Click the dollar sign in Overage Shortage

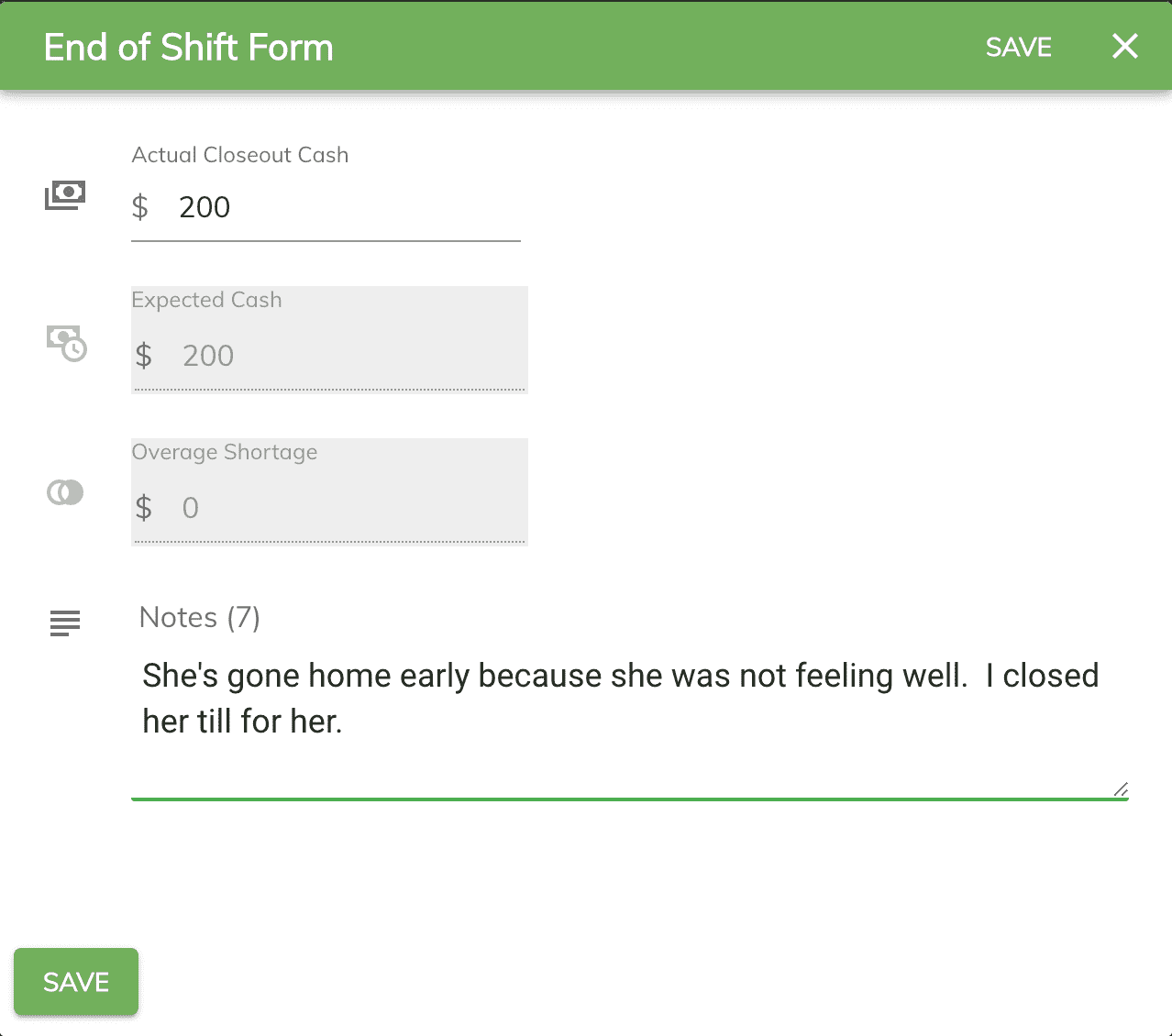144,508
